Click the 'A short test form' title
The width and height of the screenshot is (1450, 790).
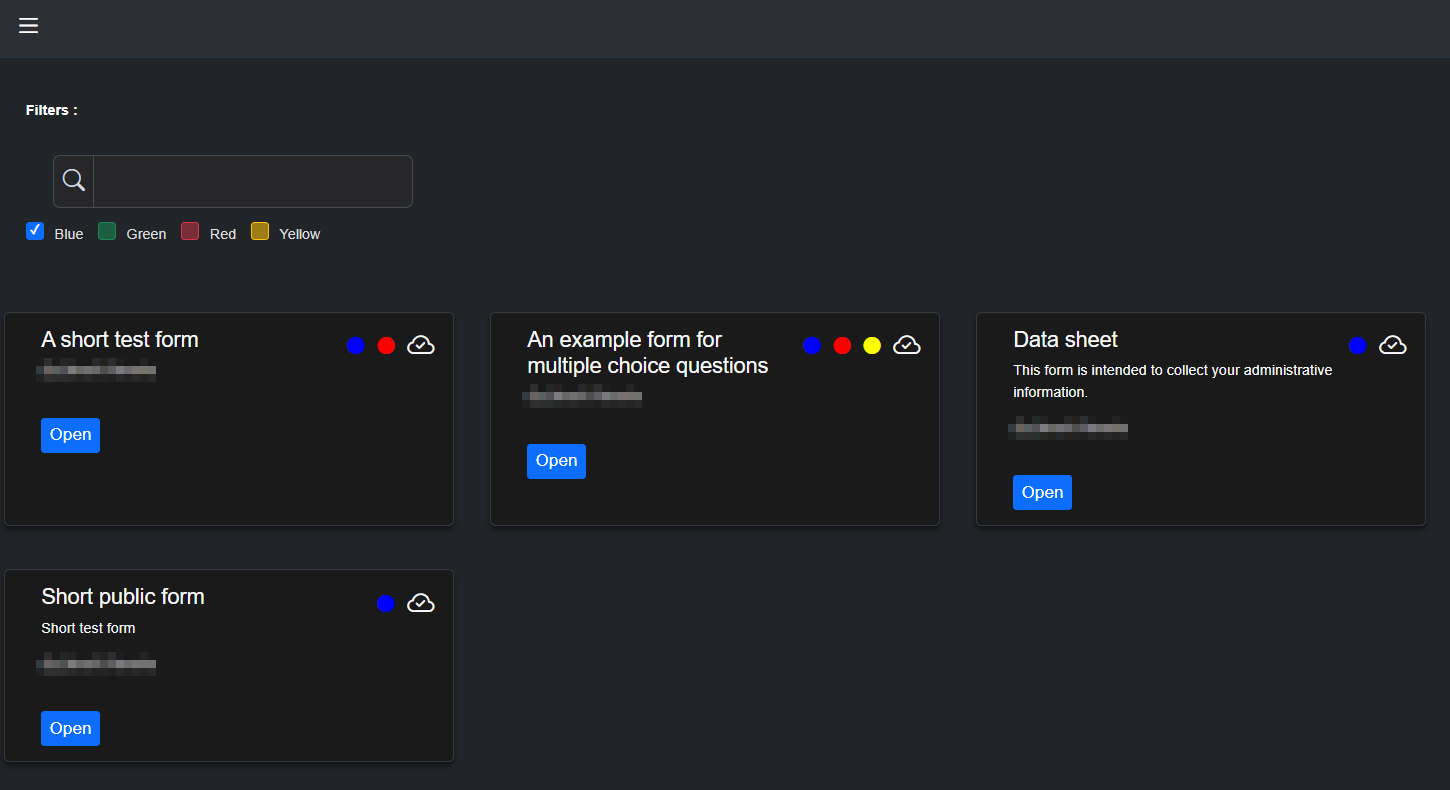pos(120,340)
